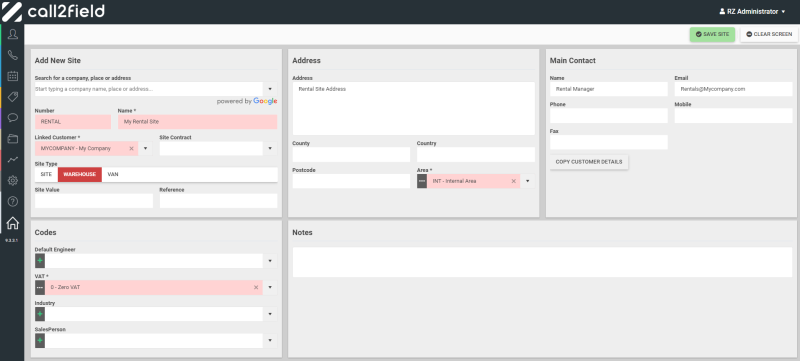800x361 pixels.
Task: Click the Mobile input field
Action: 733,116
